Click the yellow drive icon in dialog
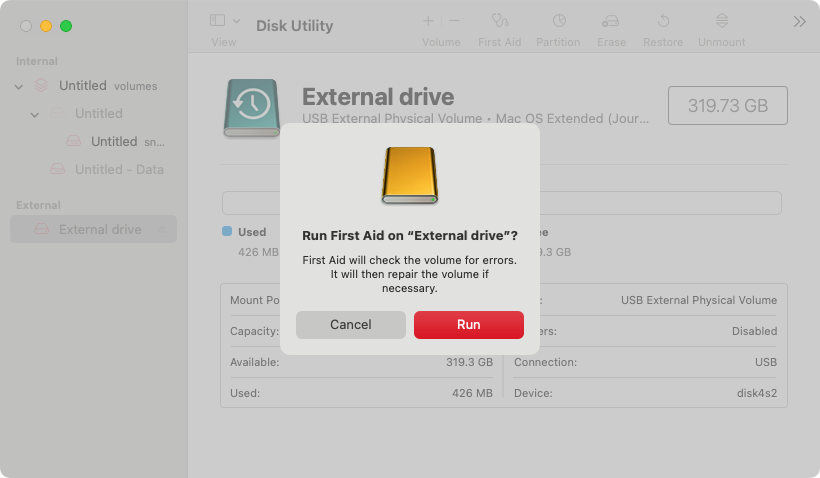Viewport: 820px width, 478px height. (410, 175)
